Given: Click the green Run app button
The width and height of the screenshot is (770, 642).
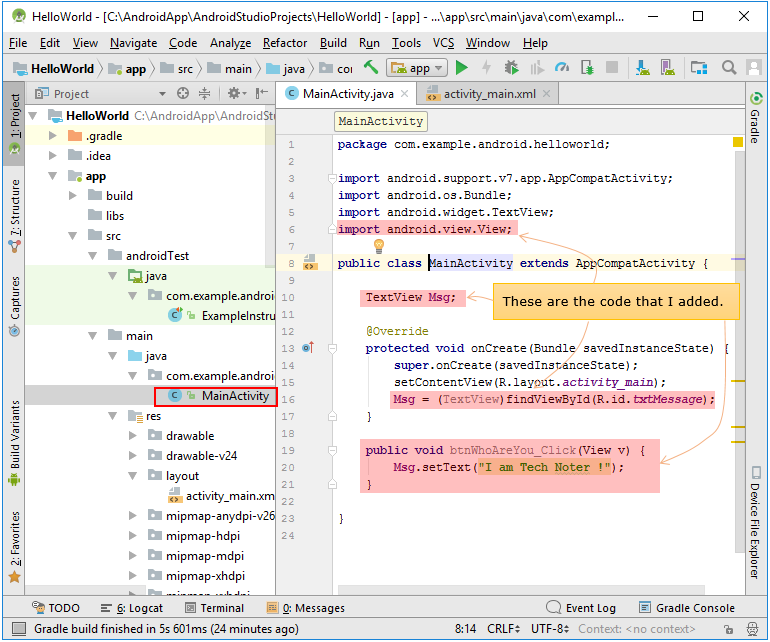Looking at the screenshot, I should [x=461, y=68].
